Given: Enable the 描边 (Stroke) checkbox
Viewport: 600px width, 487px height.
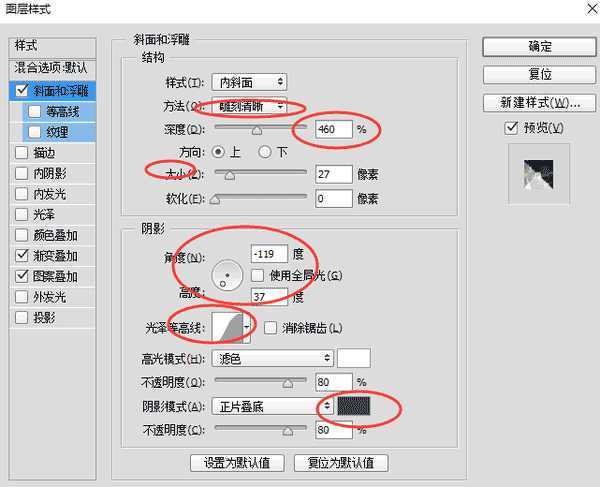Looking at the screenshot, I should [22, 152].
